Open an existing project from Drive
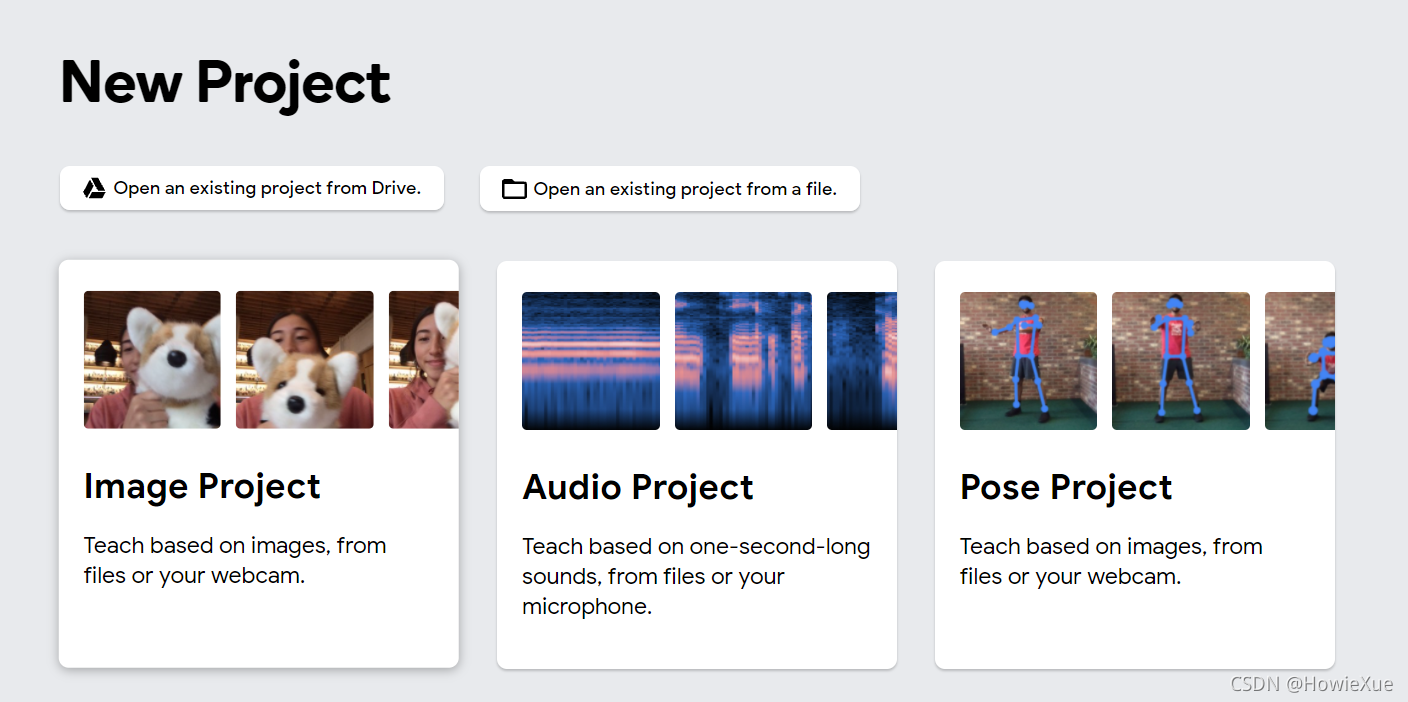 252,188
